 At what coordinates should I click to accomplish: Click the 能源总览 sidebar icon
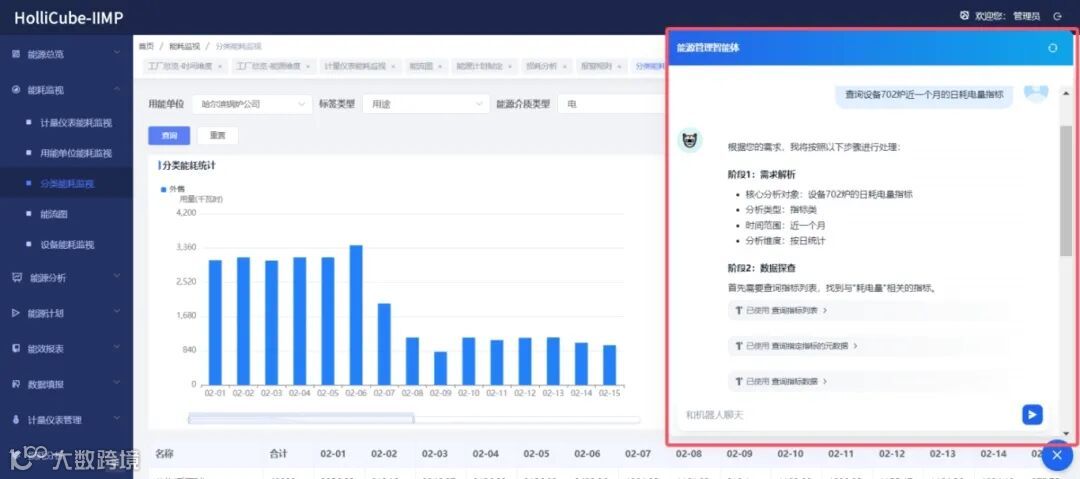[x=16, y=54]
